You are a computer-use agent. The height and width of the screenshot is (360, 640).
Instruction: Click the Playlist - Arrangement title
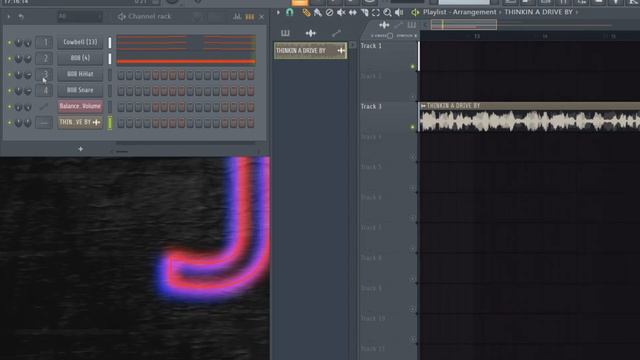click(460, 12)
